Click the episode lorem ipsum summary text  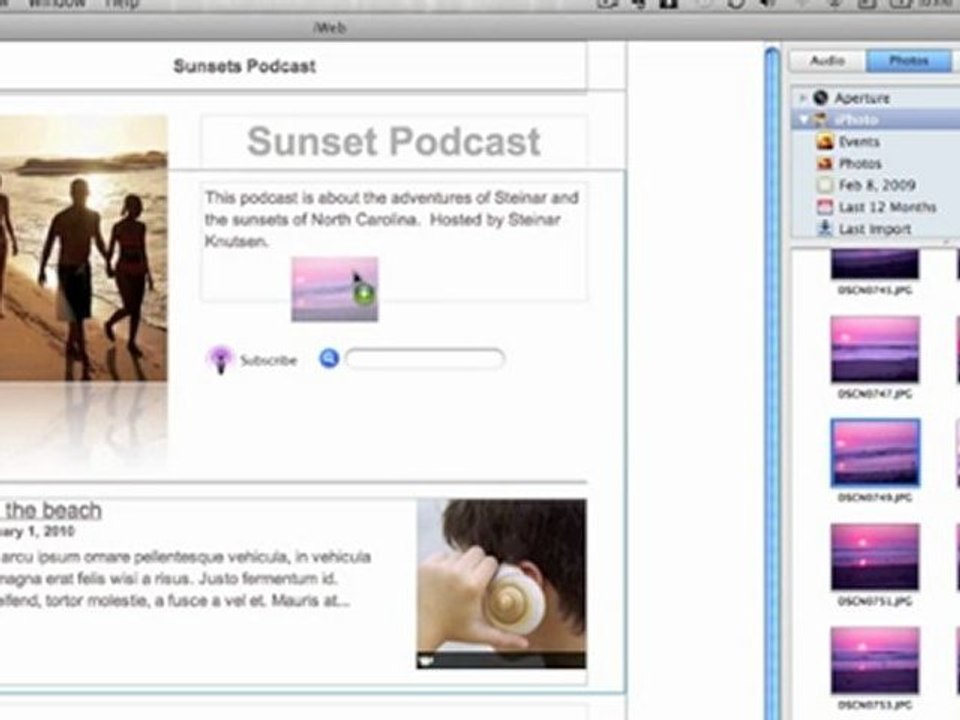point(186,579)
